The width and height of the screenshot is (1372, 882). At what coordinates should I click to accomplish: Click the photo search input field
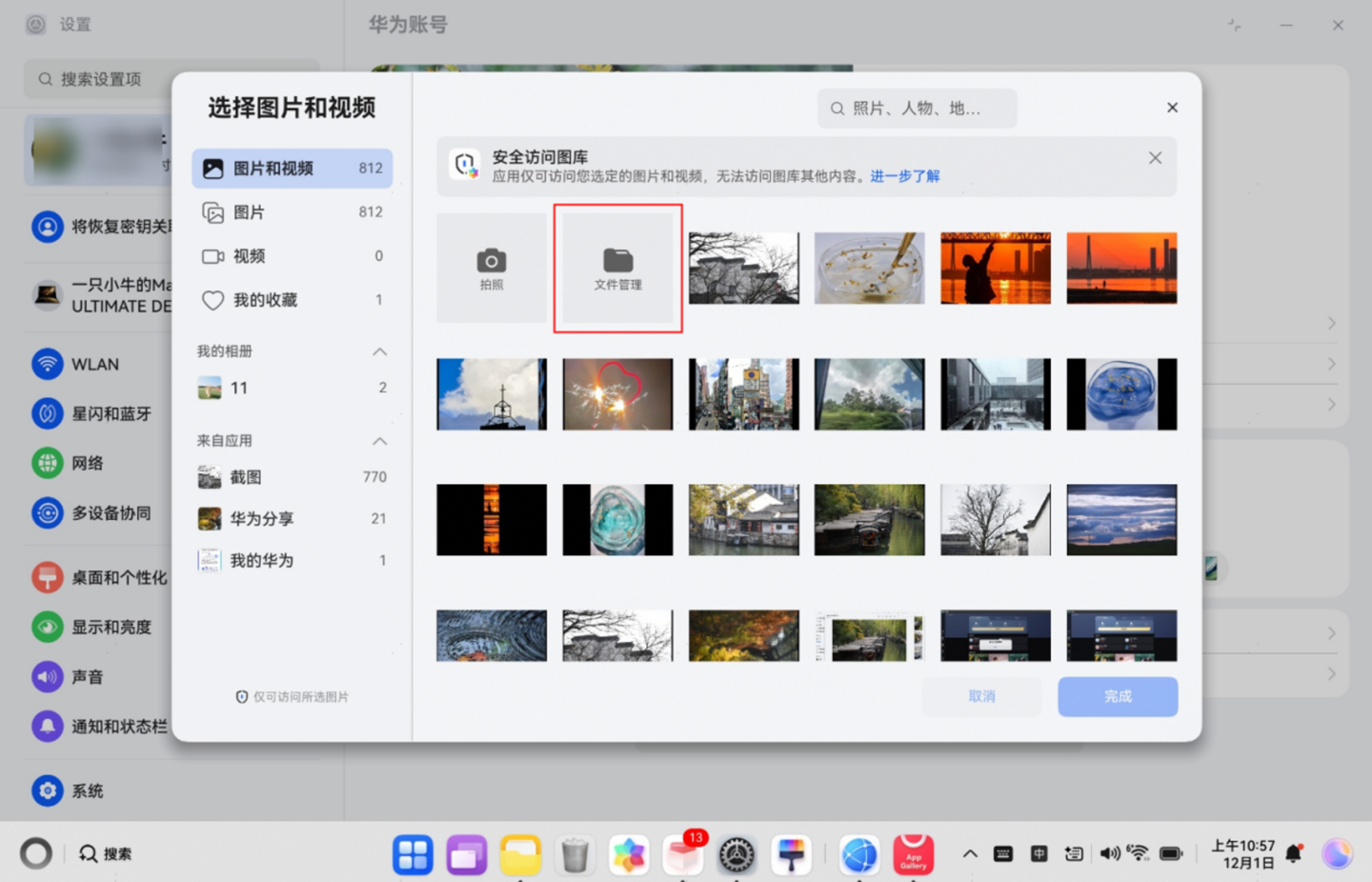(917, 108)
